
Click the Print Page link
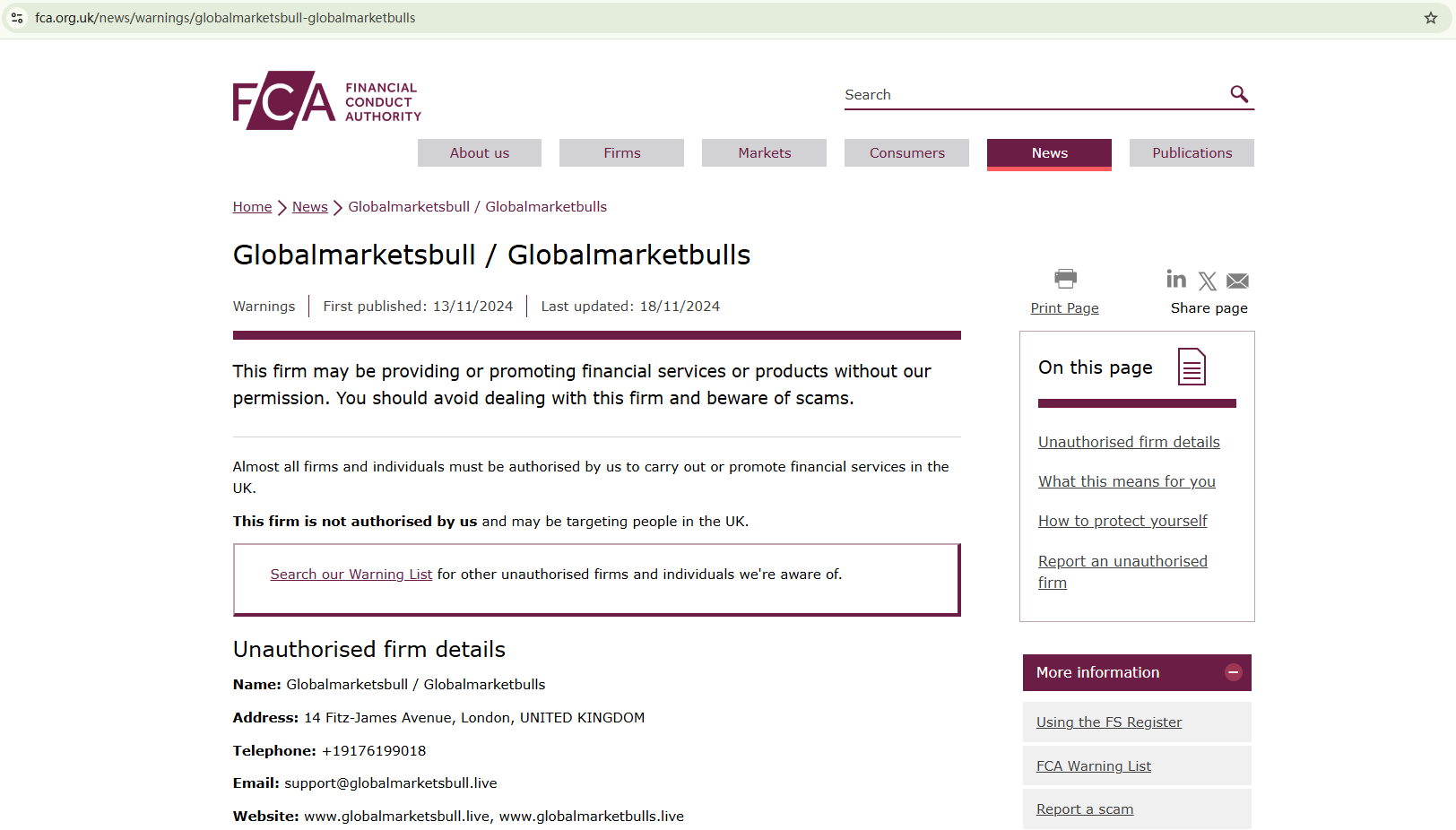pos(1065,308)
